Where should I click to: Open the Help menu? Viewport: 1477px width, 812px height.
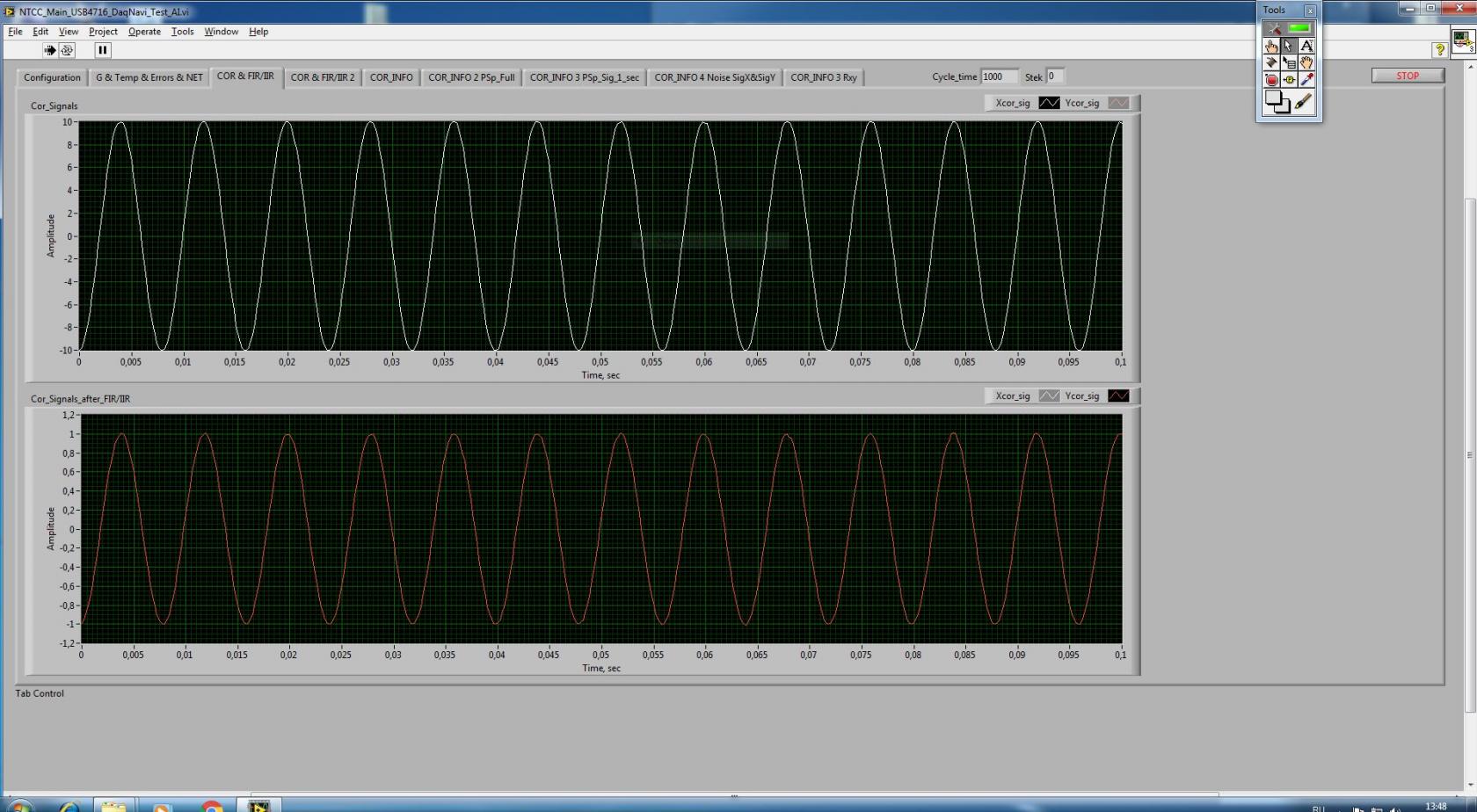258,32
